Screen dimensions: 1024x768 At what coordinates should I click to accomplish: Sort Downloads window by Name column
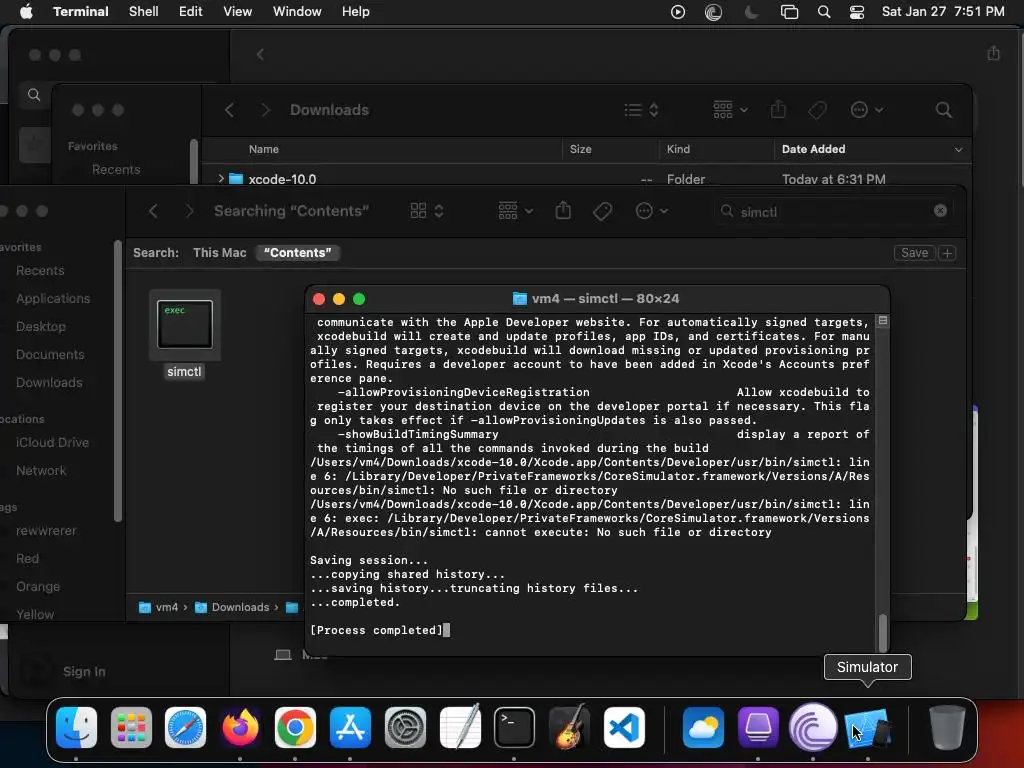click(264, 150)
